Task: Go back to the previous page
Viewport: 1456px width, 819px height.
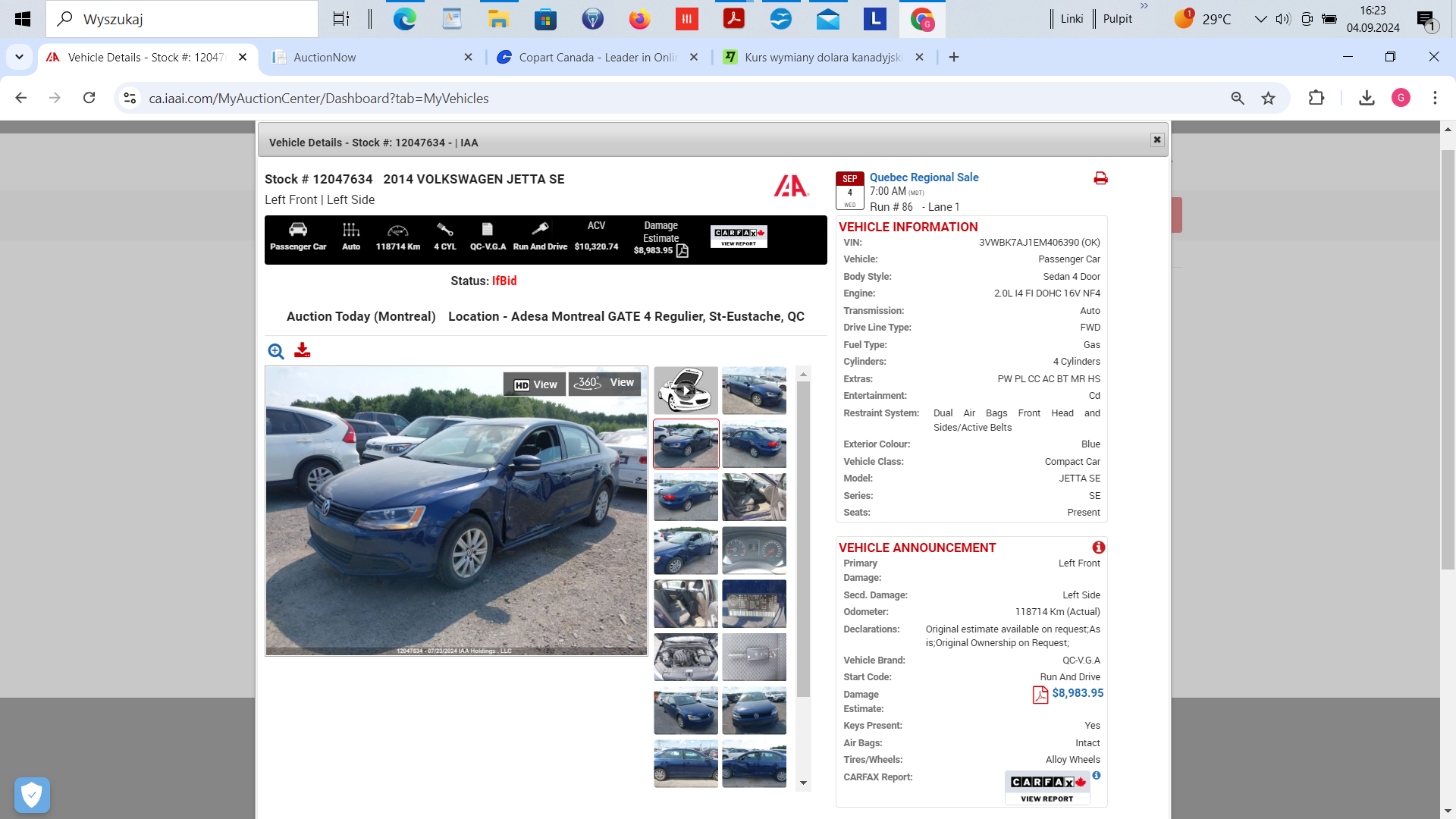Action: coord(21,98)
